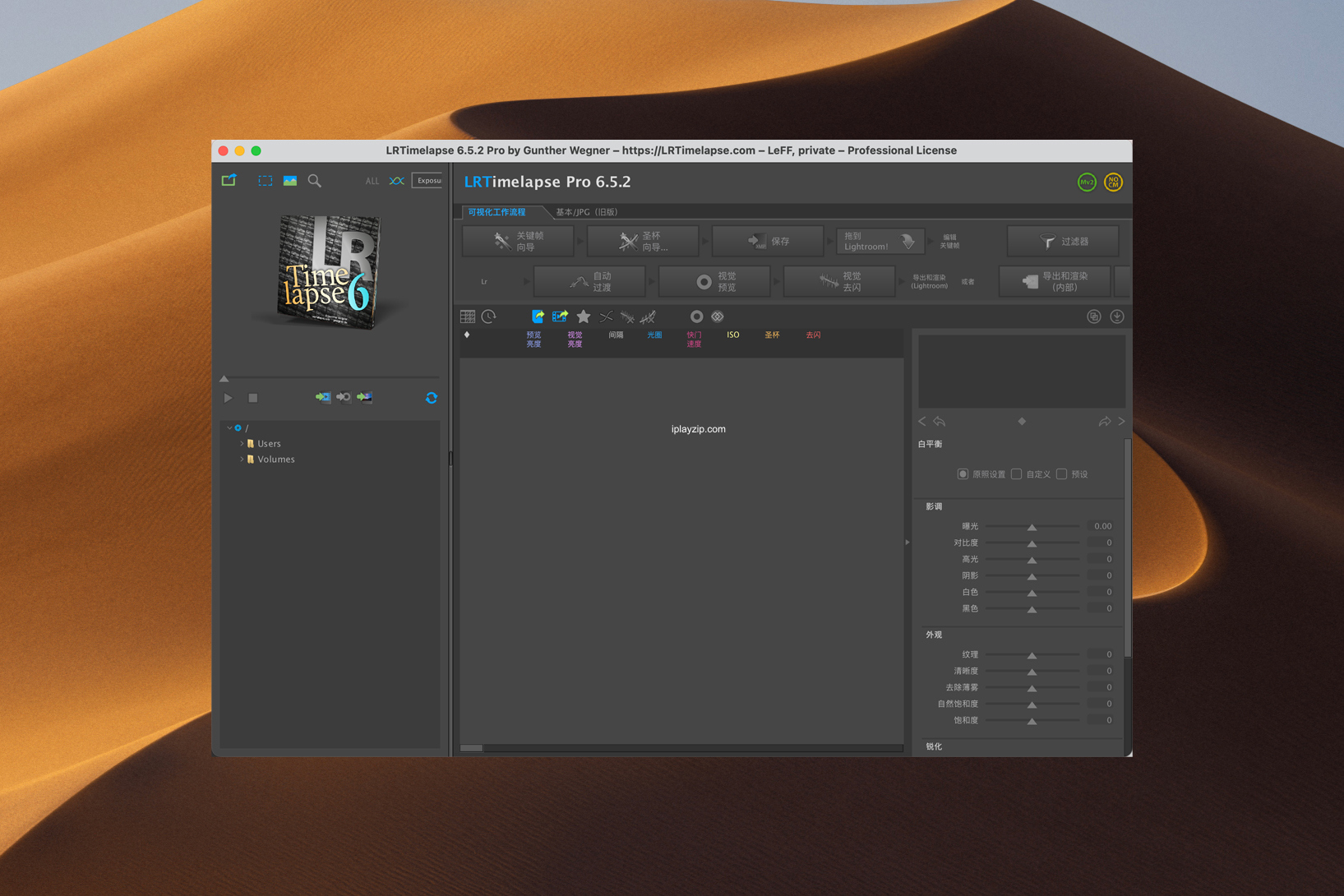The width and height of the screenshot is (1344, 896).
Task: Click the dashed selection rectangle icon
Action: pyautogui.click(x=266, y=180)
